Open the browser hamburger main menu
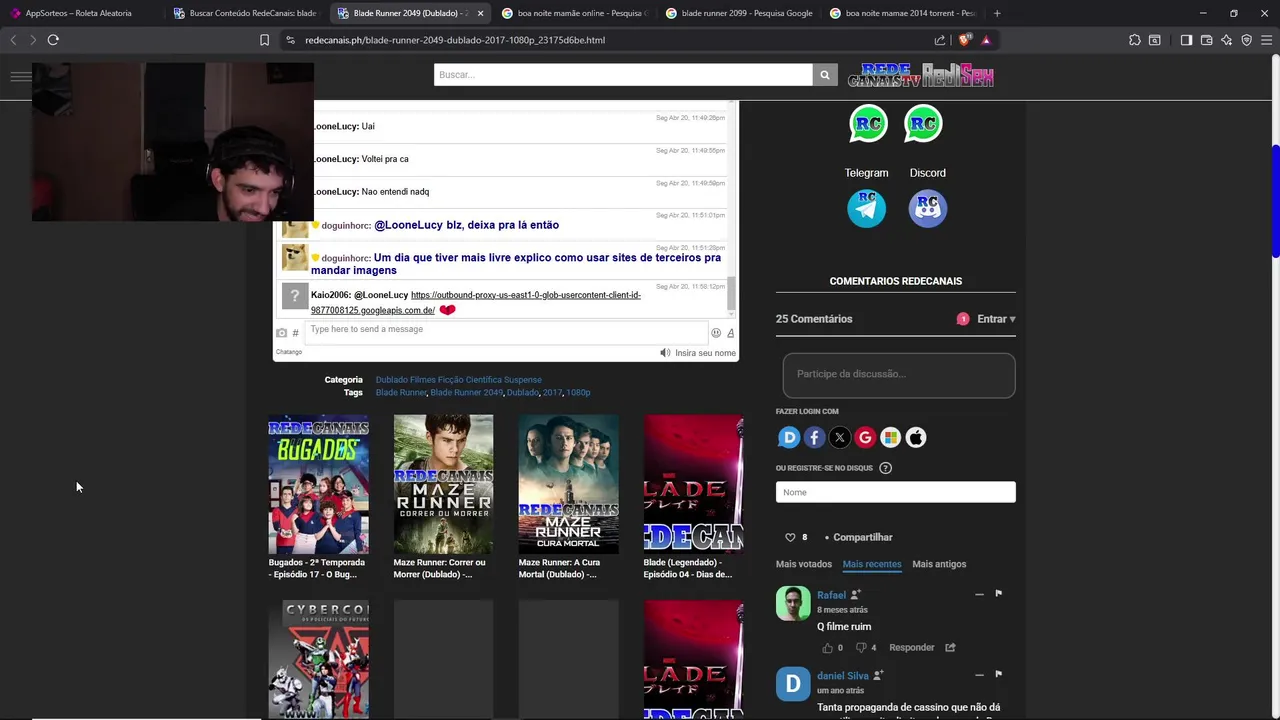The height and width of the screenshot is (720, 1280). [x=1267, y=40]
